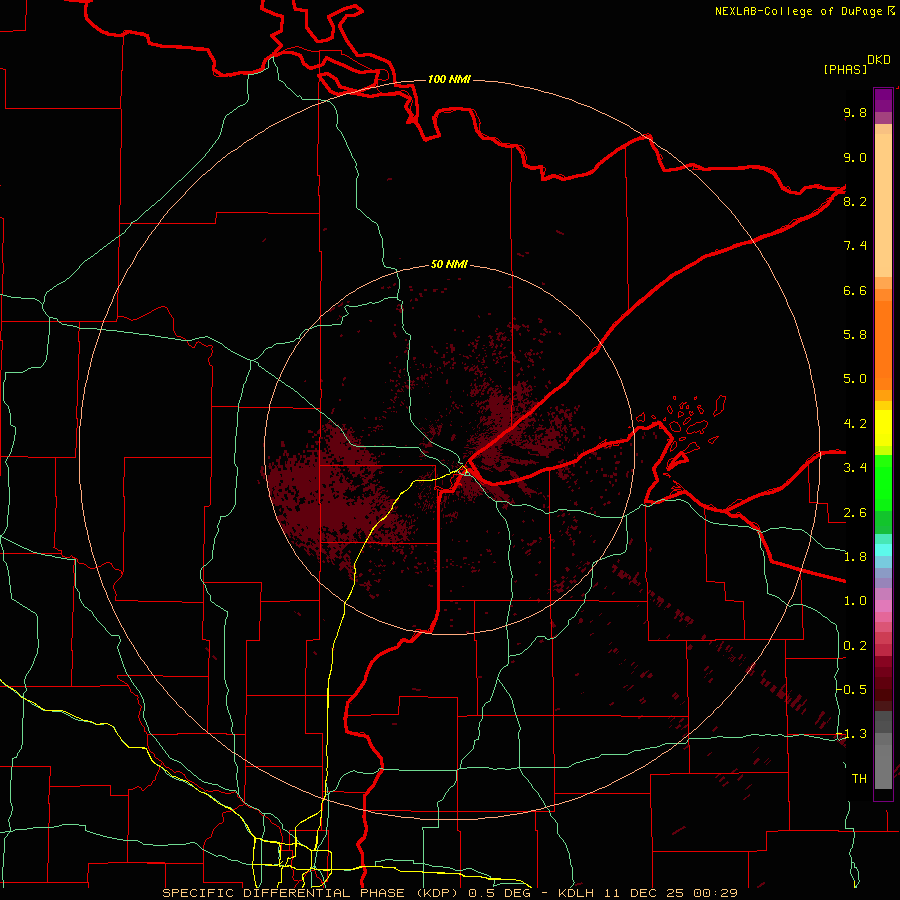Click the 9.0 value on the color scale

point(855,158)
